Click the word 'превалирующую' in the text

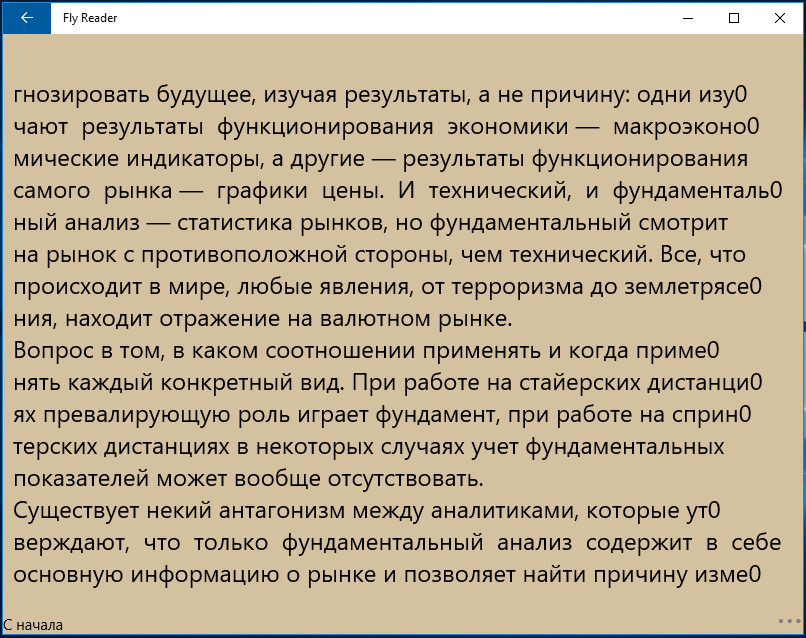[x=137, y=415]
